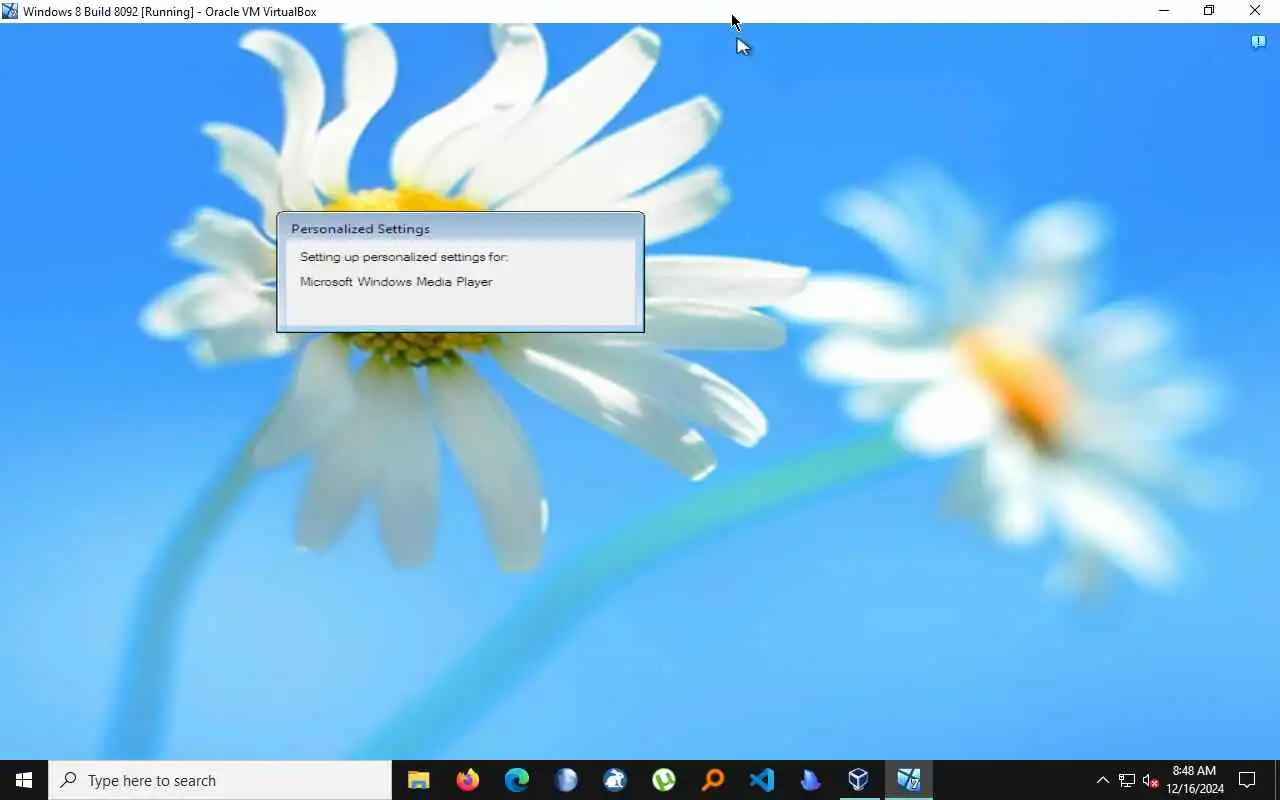Click the taskbar search box
This screenshot has width=1280, height=800.
pyautogui.click(x=220, y=780)
